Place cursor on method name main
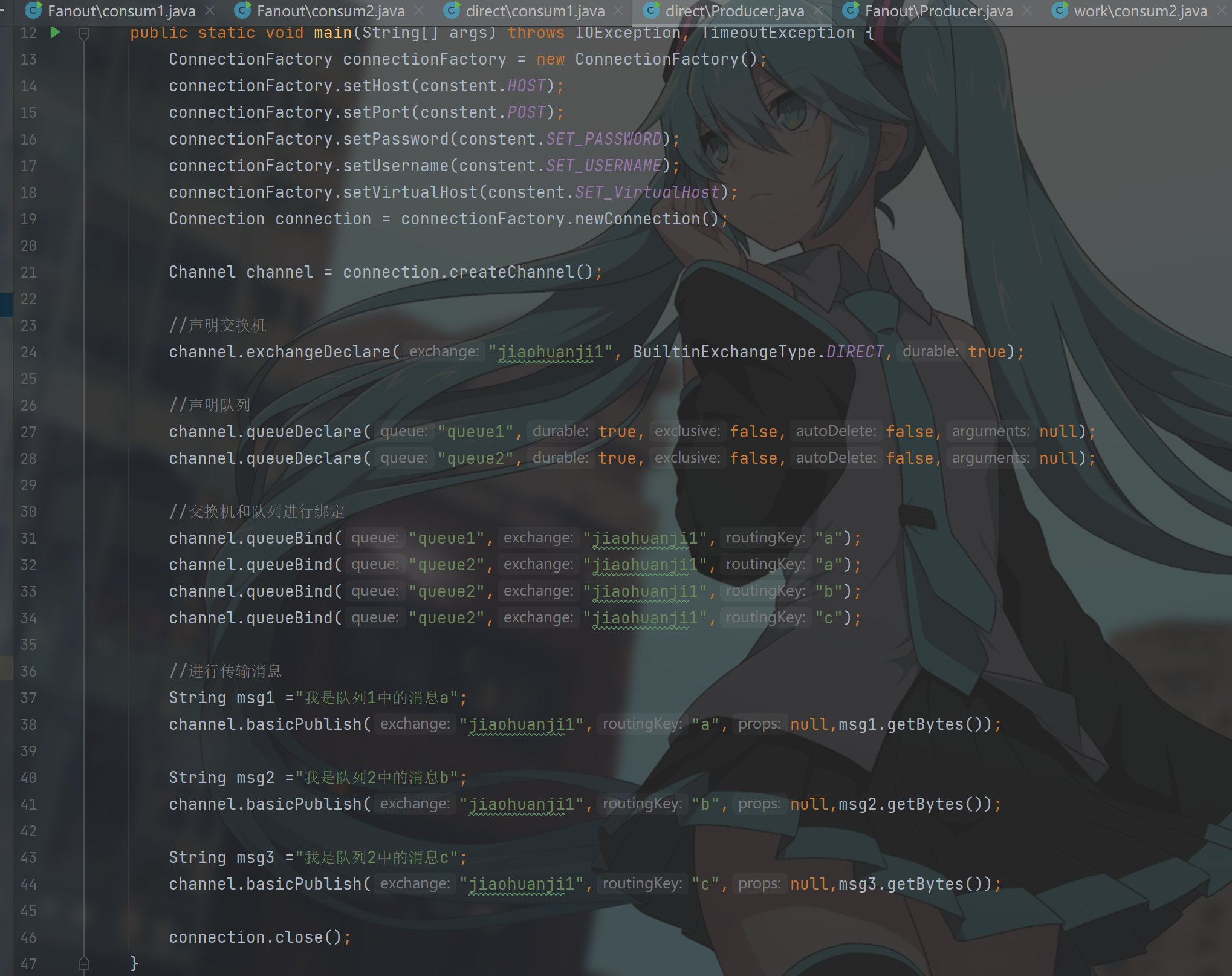1232x976 pixels. pos(333,33)
